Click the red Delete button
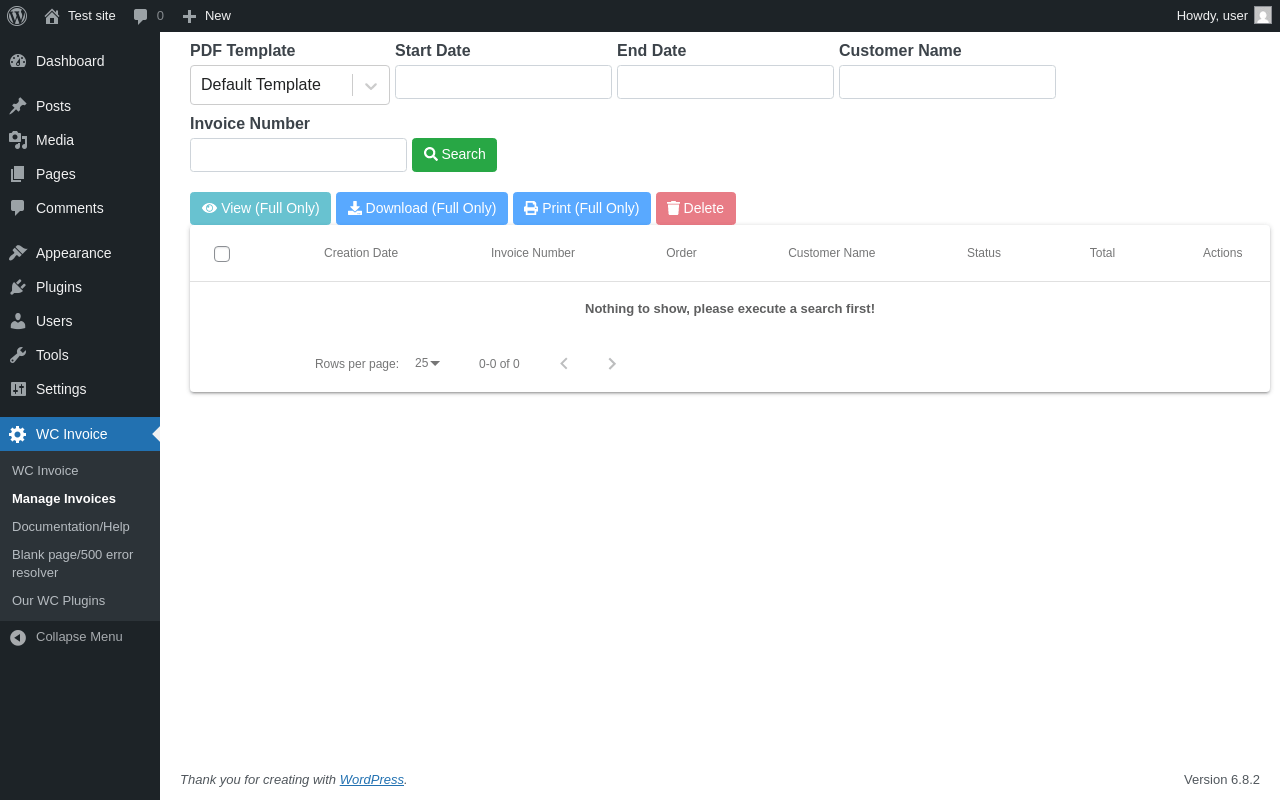Viewport: 1280px width, 800px height. (x=696, y=208)
